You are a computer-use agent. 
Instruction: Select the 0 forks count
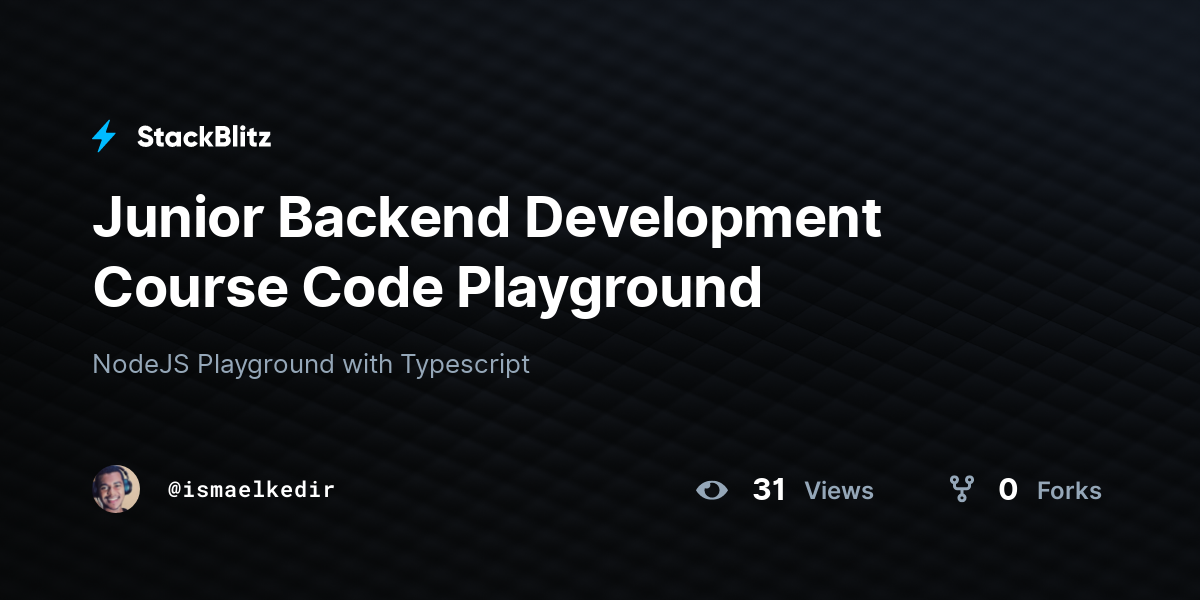[1007, 490]
